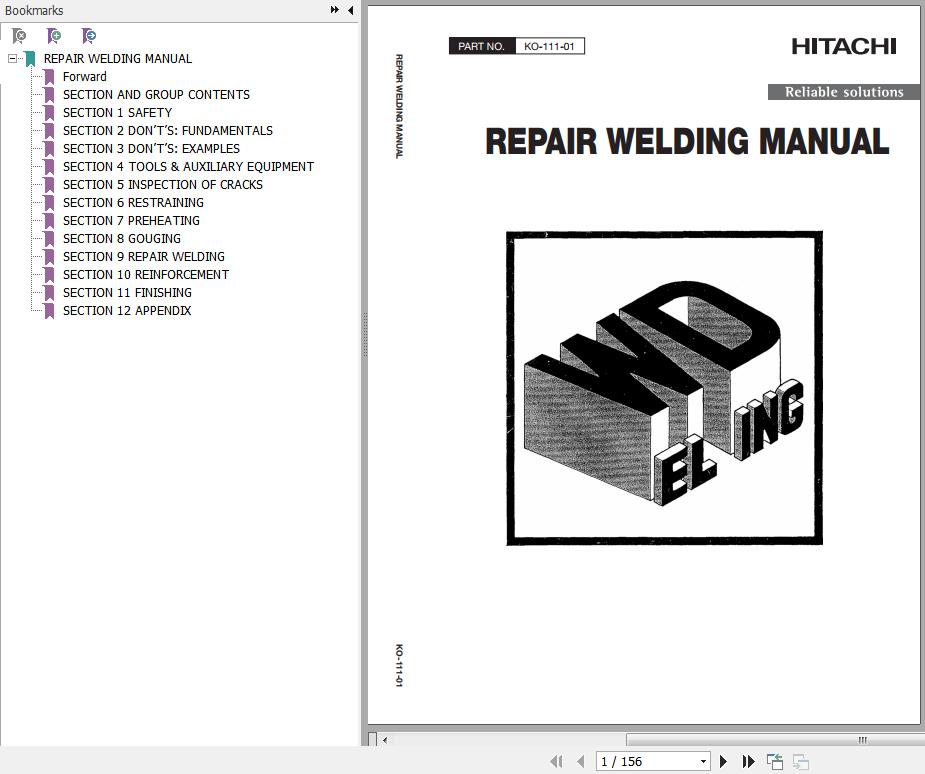This screenshot has width=925, height=774.
Task: Click the REPAIR WELDING MANUAL page title
Action: click(687, 142)
